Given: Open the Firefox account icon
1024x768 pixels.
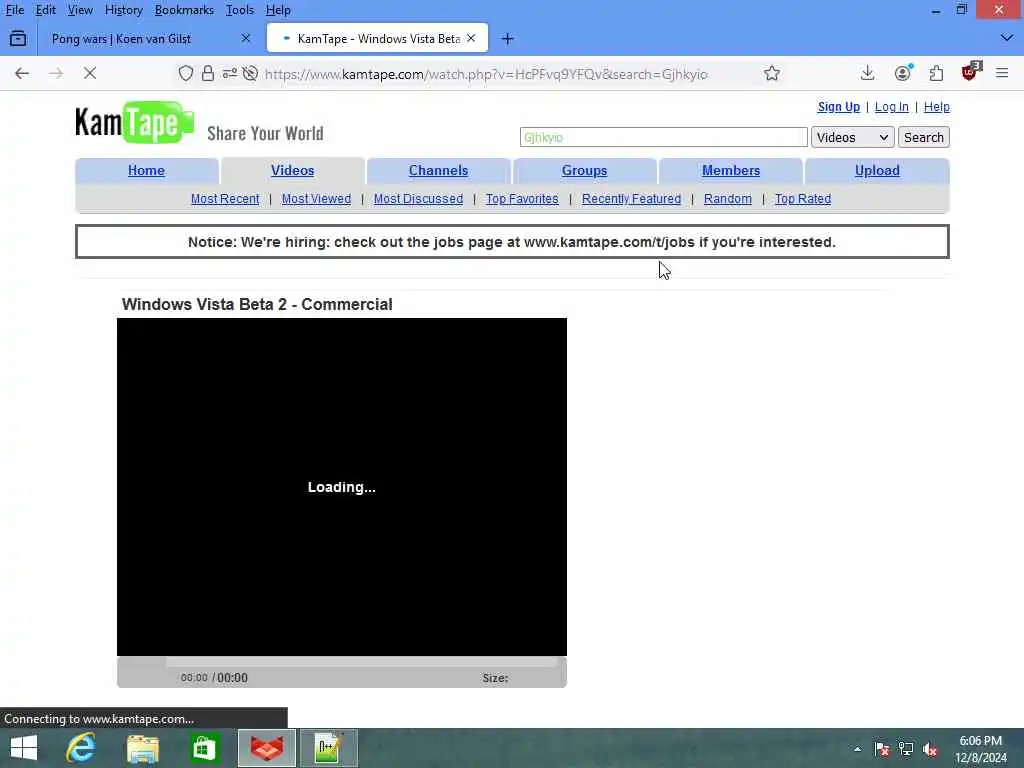Looking at the screenshot, I should pos(903,73).
